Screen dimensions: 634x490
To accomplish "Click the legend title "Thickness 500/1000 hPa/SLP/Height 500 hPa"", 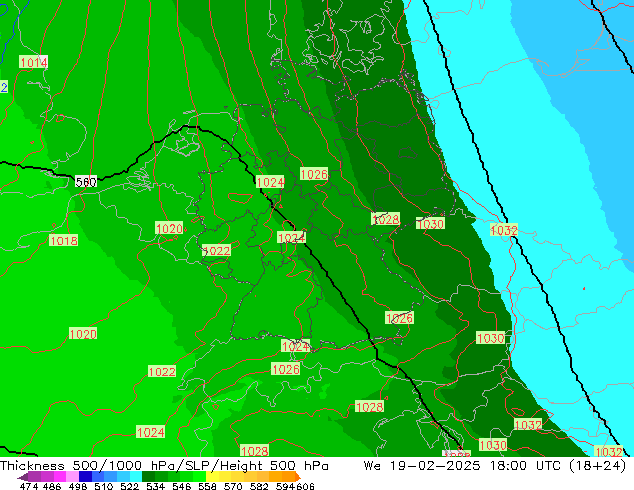I will pyautogui.click(x=164, y=465).
